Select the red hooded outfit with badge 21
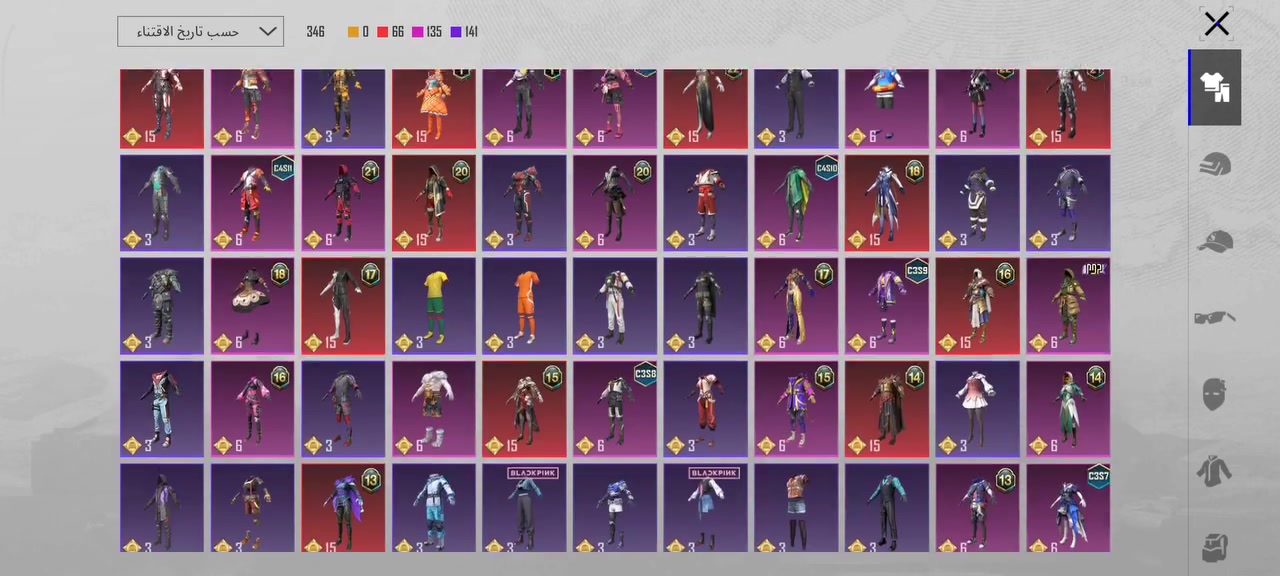 tap(343, 203)
